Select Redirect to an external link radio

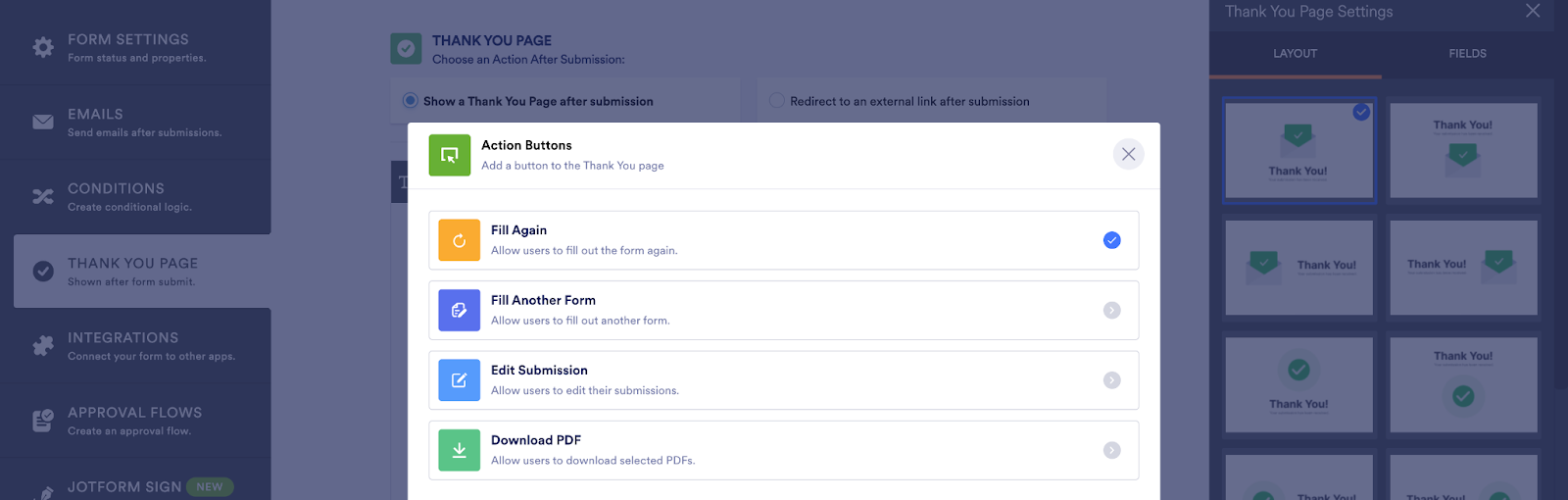[x=777, y=101]
